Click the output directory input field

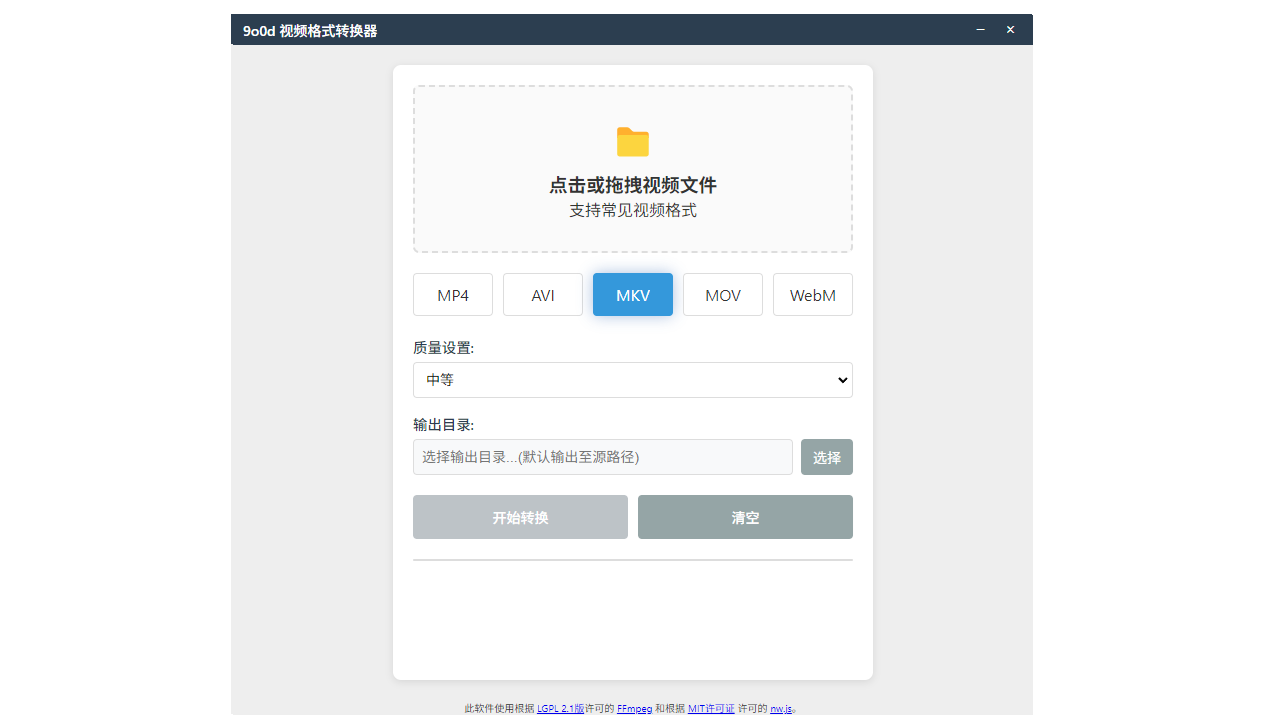point(603,456)
